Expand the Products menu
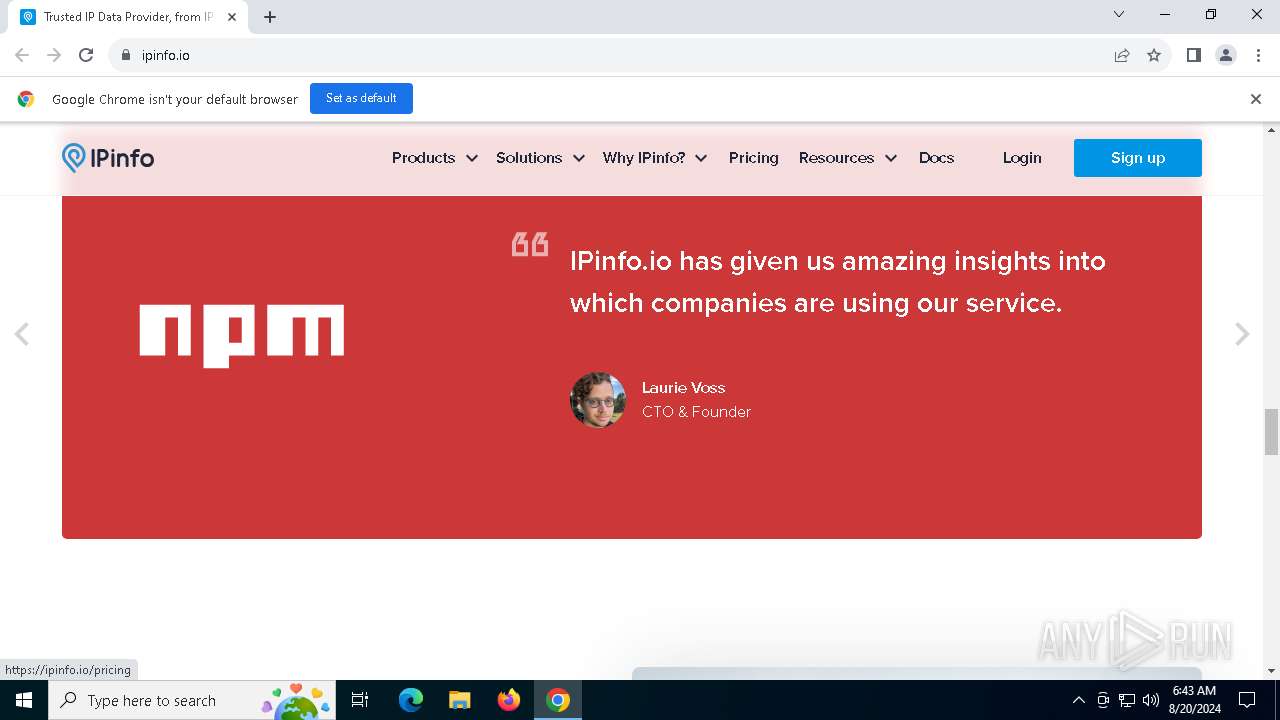Screen dimensions: 1280x720 point(435,158)
